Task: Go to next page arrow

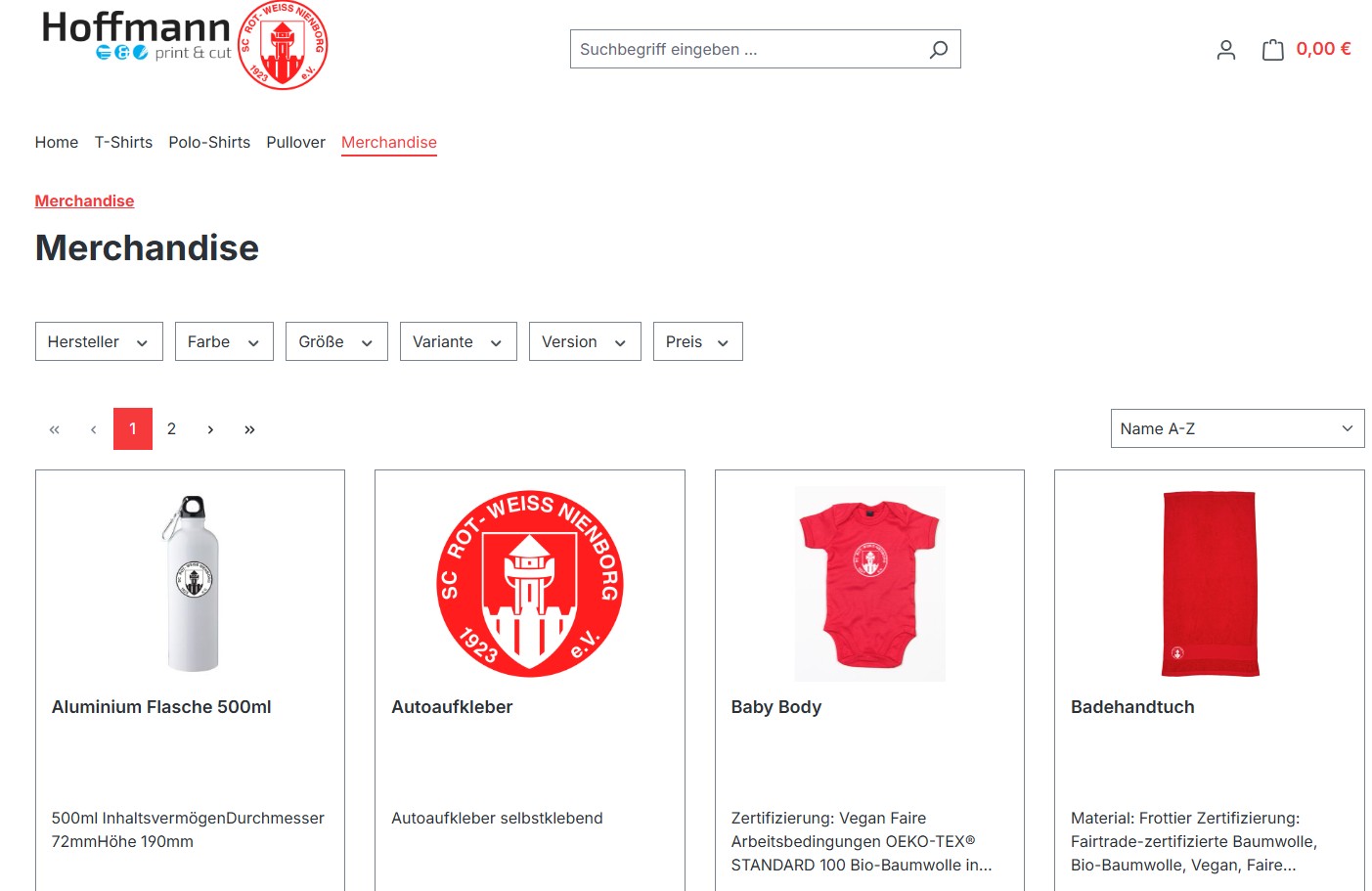Action: click(210, 429)
